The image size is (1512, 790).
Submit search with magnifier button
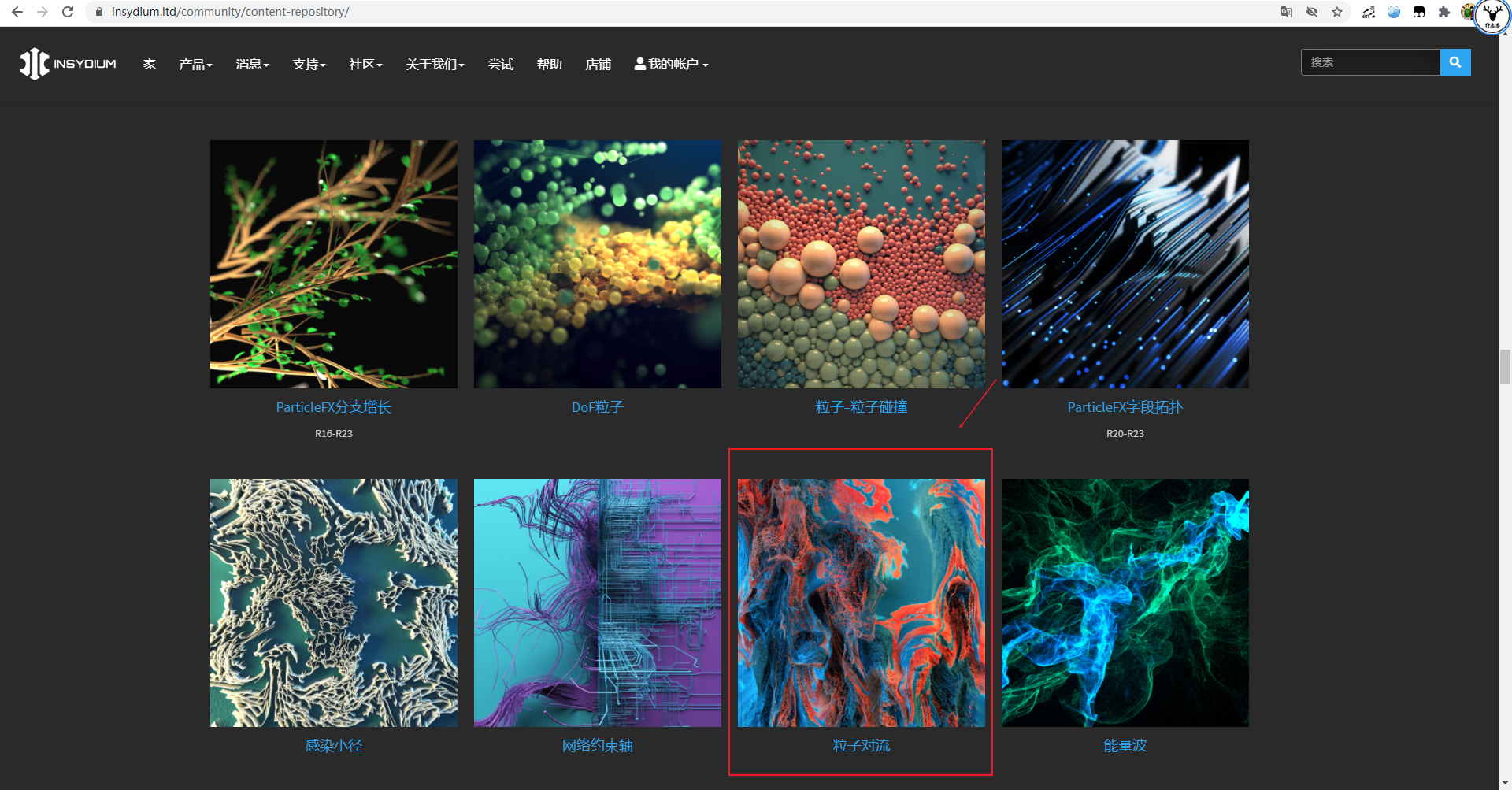pyautogui.click(x=1455, y=62)
